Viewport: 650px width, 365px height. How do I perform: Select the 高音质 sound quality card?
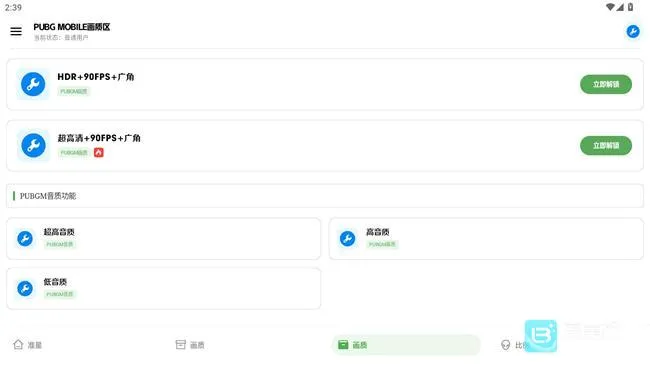[486, 239]
